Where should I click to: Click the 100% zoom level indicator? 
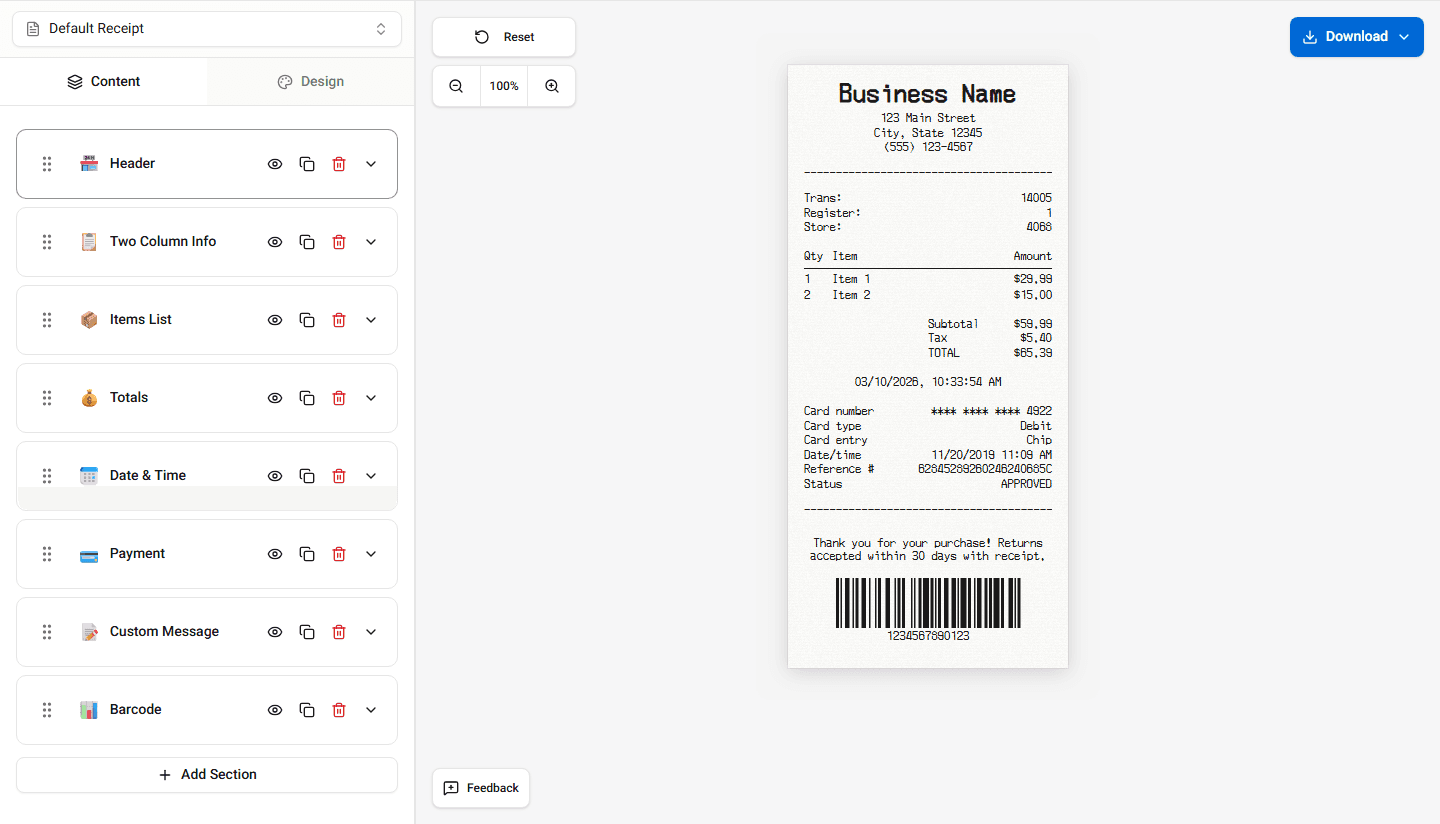point(503,86)
